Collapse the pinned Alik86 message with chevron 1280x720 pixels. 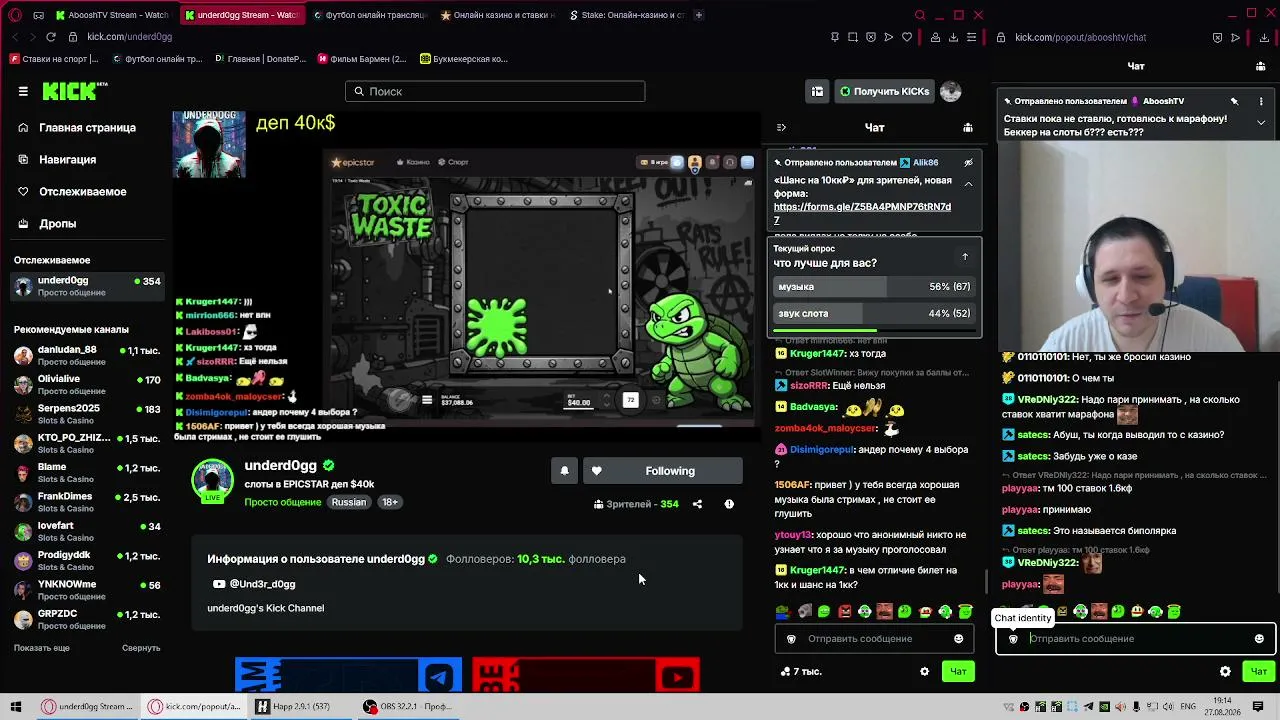click(968, 184)
